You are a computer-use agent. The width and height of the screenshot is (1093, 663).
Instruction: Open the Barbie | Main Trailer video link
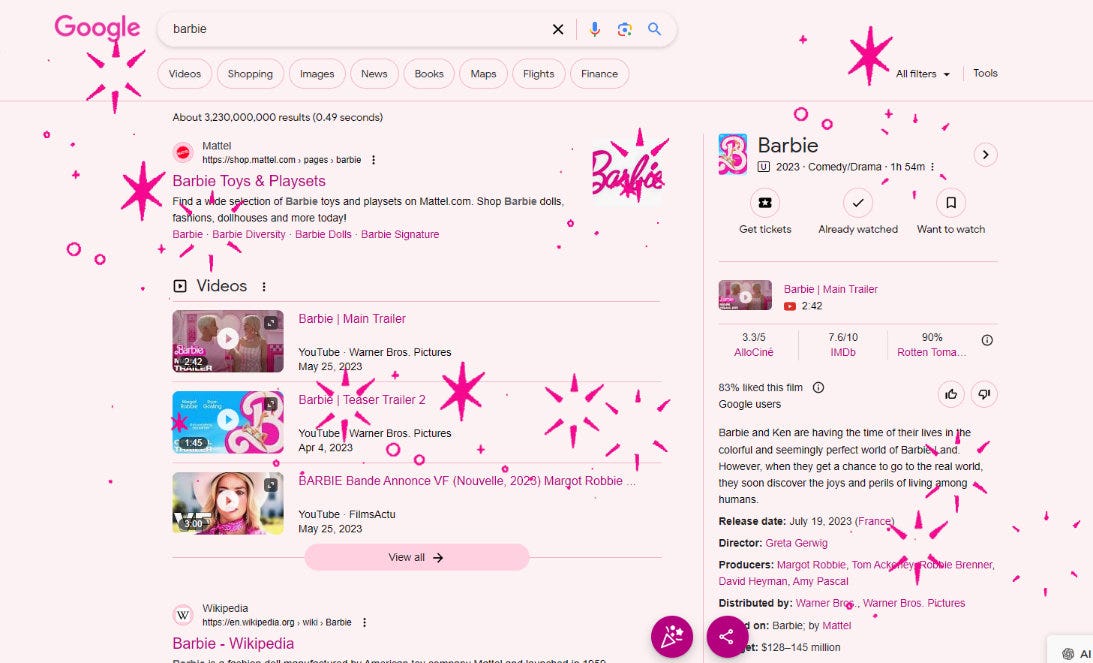pos(352,319)
